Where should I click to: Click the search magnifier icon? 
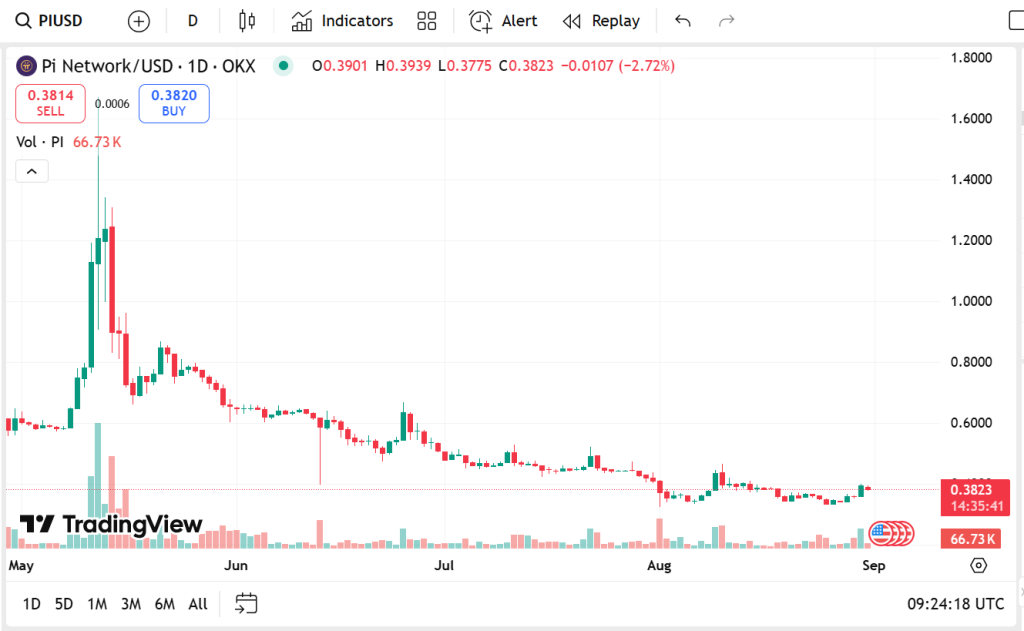click(24, 21)
